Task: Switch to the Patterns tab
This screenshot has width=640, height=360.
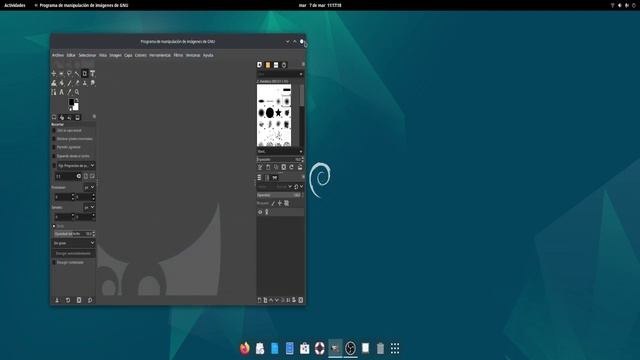Action: [268, 65]
